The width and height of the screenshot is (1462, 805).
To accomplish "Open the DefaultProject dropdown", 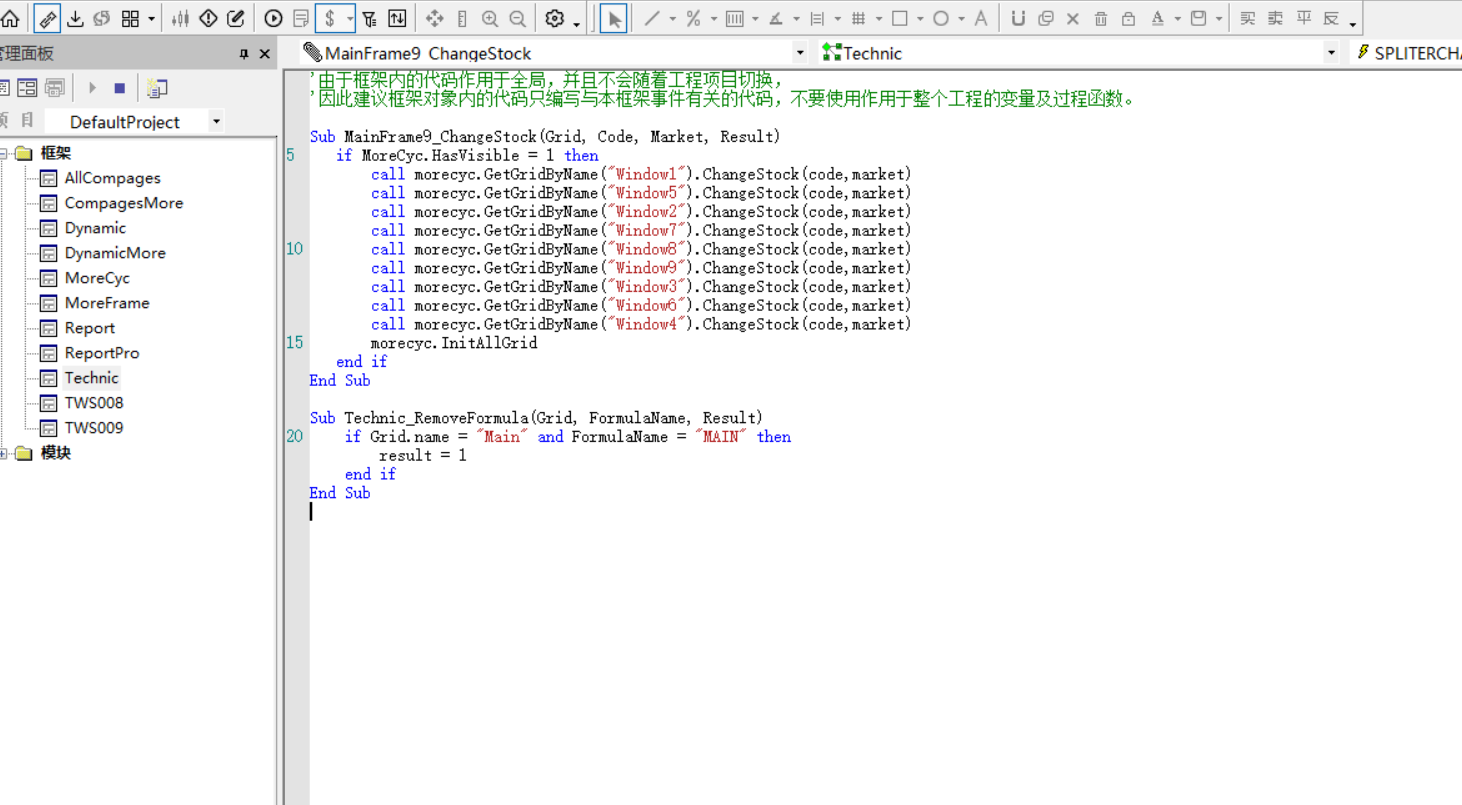I will tap(216, 122).
